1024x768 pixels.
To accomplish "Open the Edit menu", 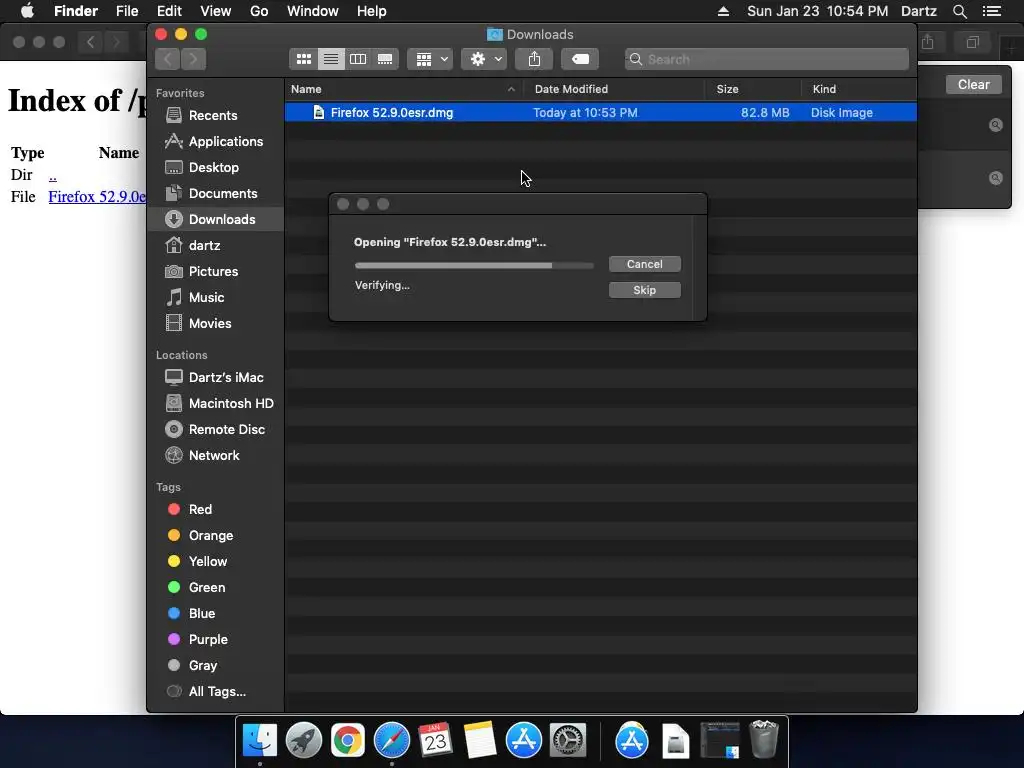I will [169, 11].
